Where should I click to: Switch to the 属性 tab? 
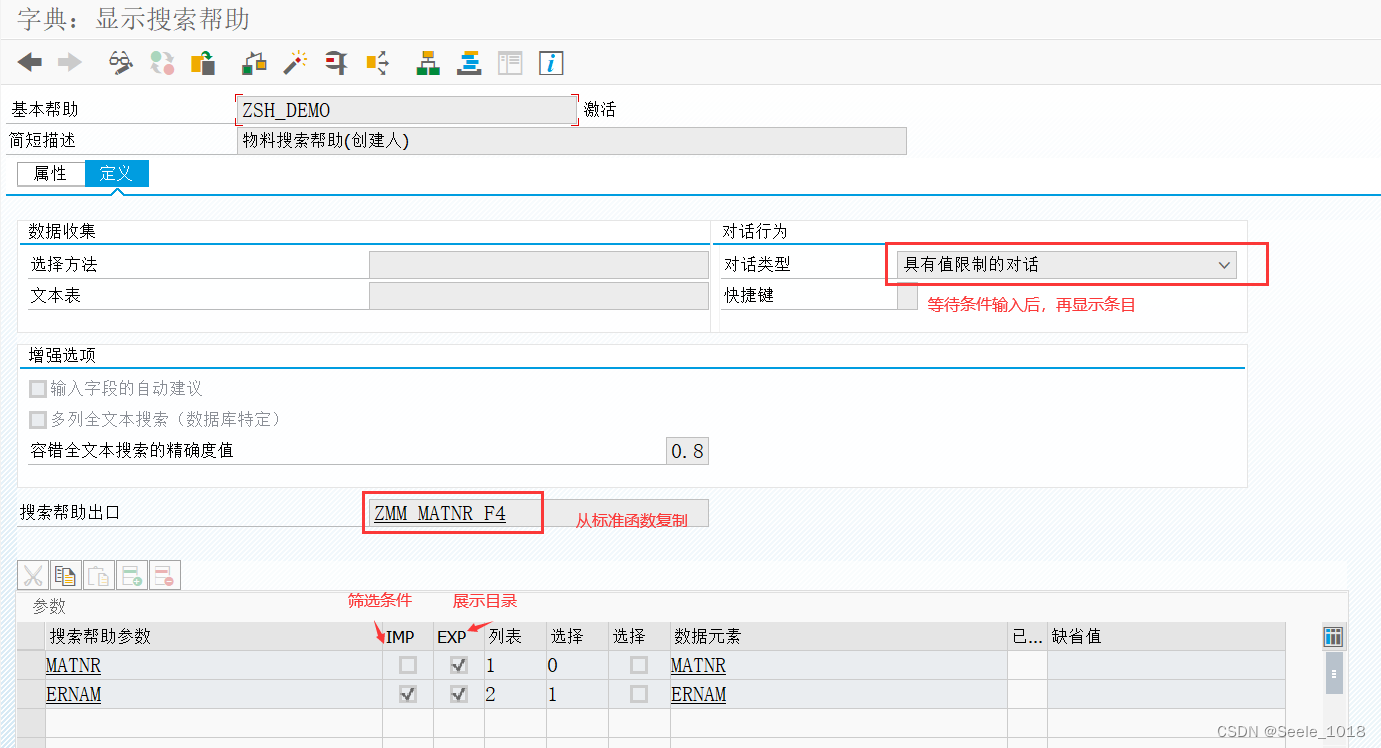50,173
